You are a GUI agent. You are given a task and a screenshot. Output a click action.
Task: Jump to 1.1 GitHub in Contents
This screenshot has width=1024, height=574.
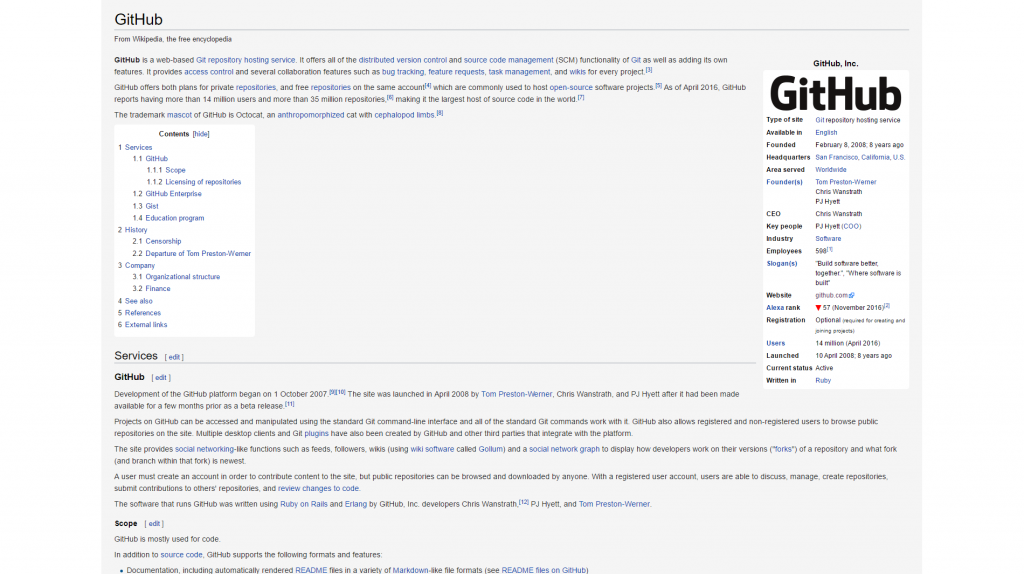click(x=157, y=159)
